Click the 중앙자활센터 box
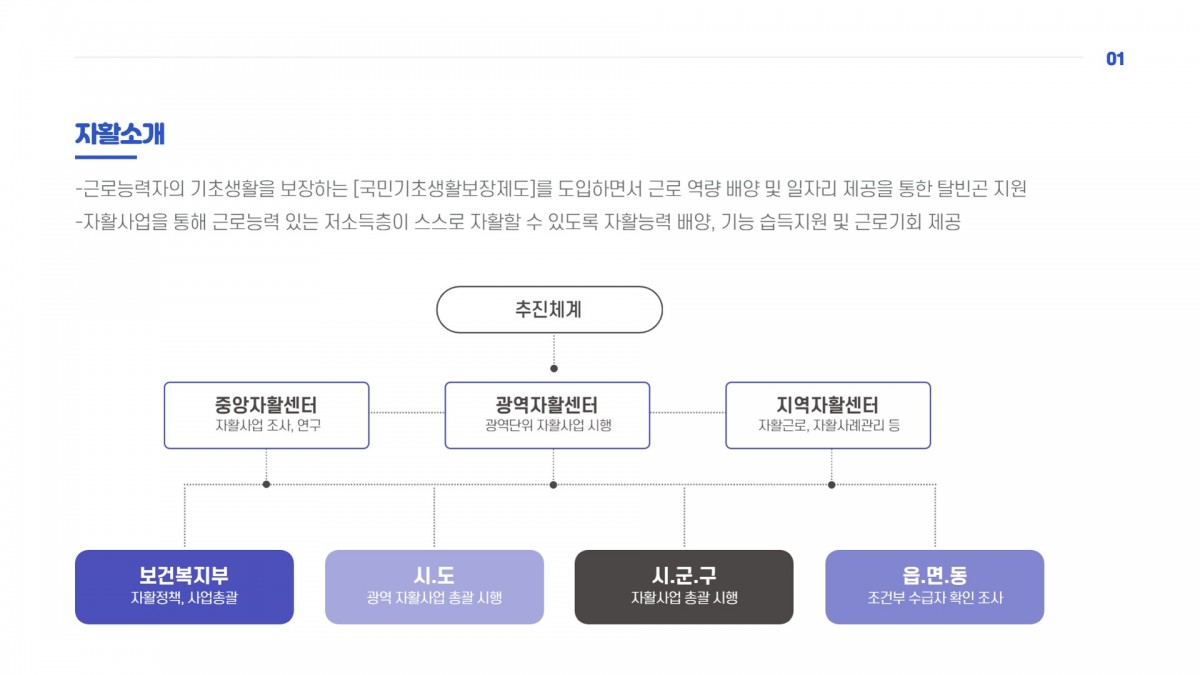Screen dimensions: 1200x675 [x=266, y=414]
